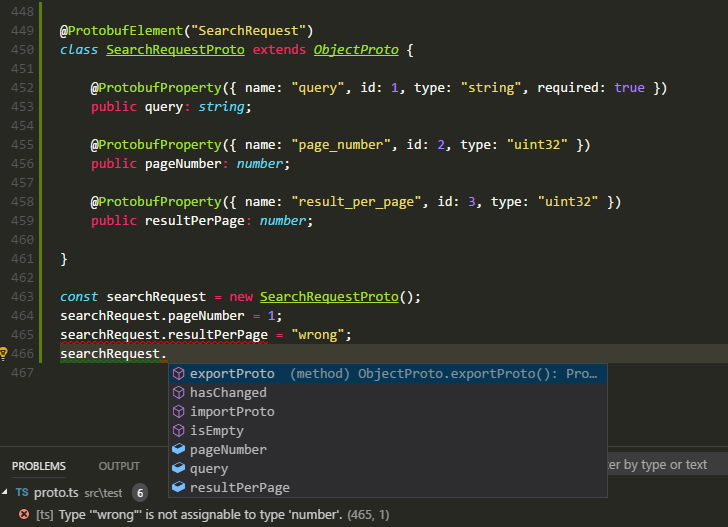Click the @ProtobufElement decorator on line 449
Image resolution: width=728 pixels, height=527 pixels.
coord(122,31)
